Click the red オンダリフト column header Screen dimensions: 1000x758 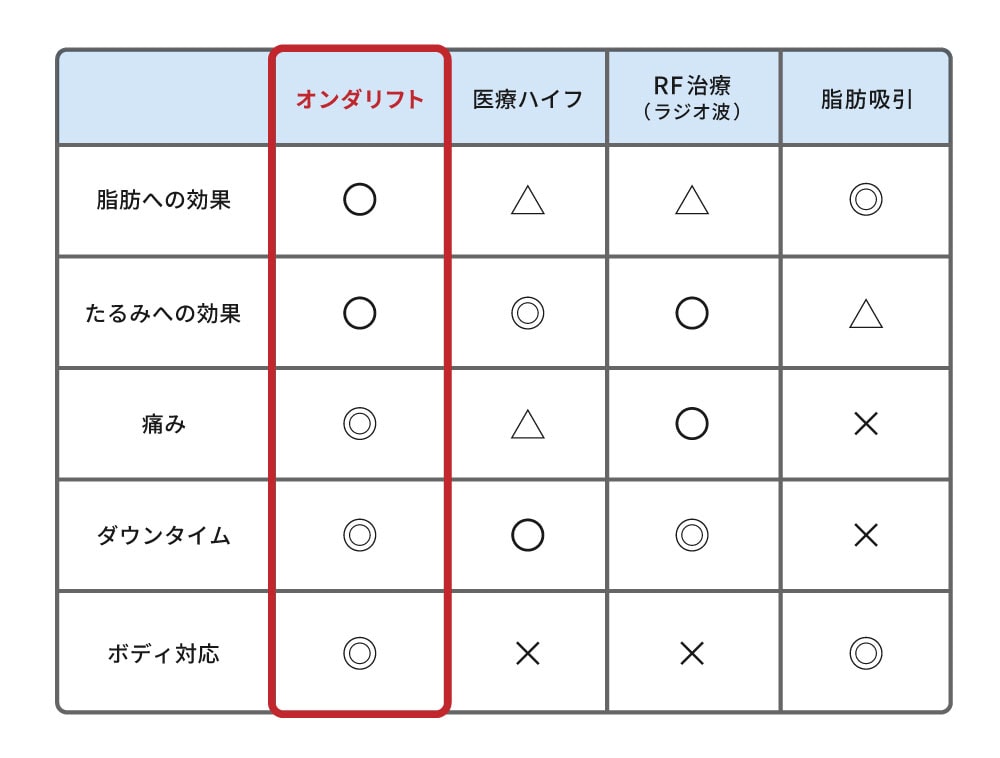pos(359,99)
